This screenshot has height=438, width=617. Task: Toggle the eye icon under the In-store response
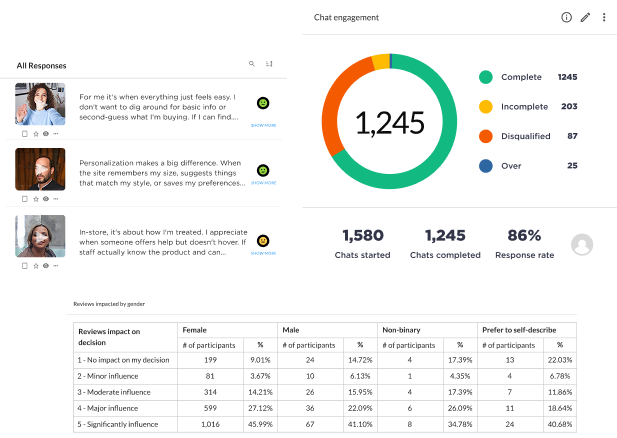pyautogui.click(x=46, y=266)
